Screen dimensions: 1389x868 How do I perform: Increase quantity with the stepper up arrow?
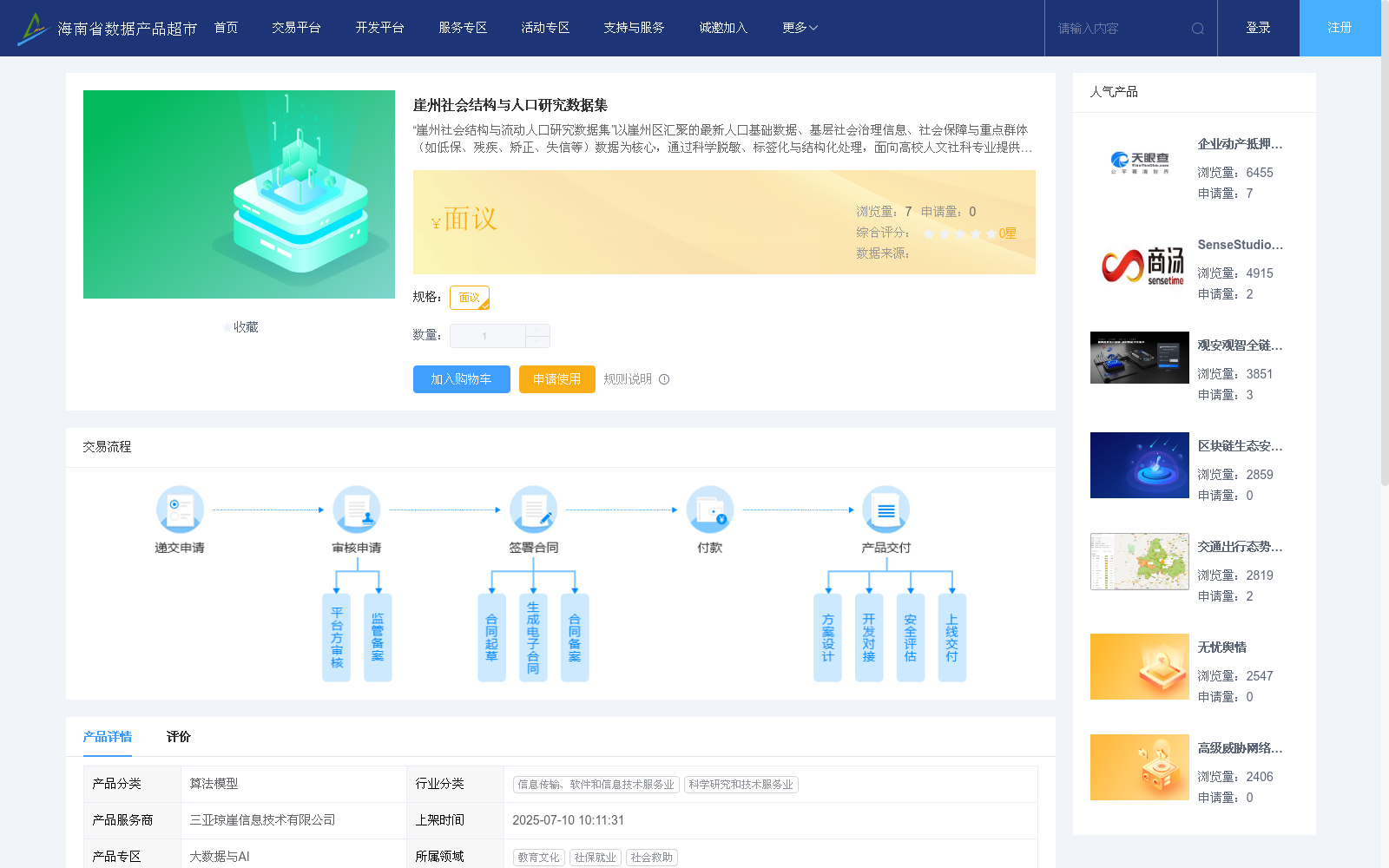538,331
